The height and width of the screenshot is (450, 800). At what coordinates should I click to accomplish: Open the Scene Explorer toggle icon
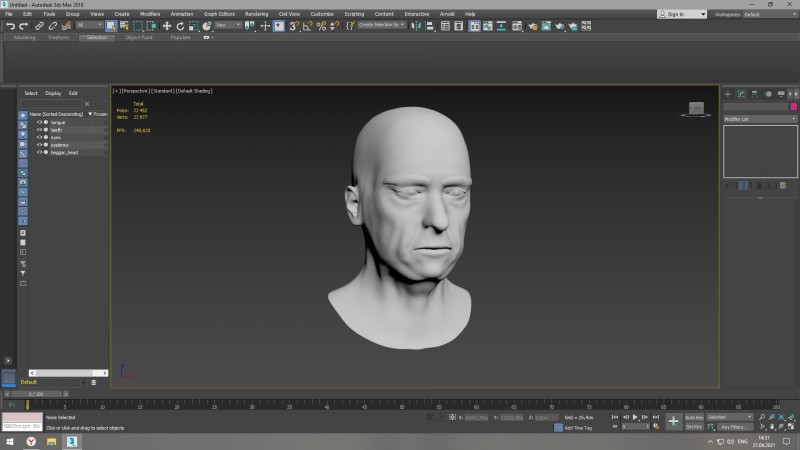pos(445,26)
